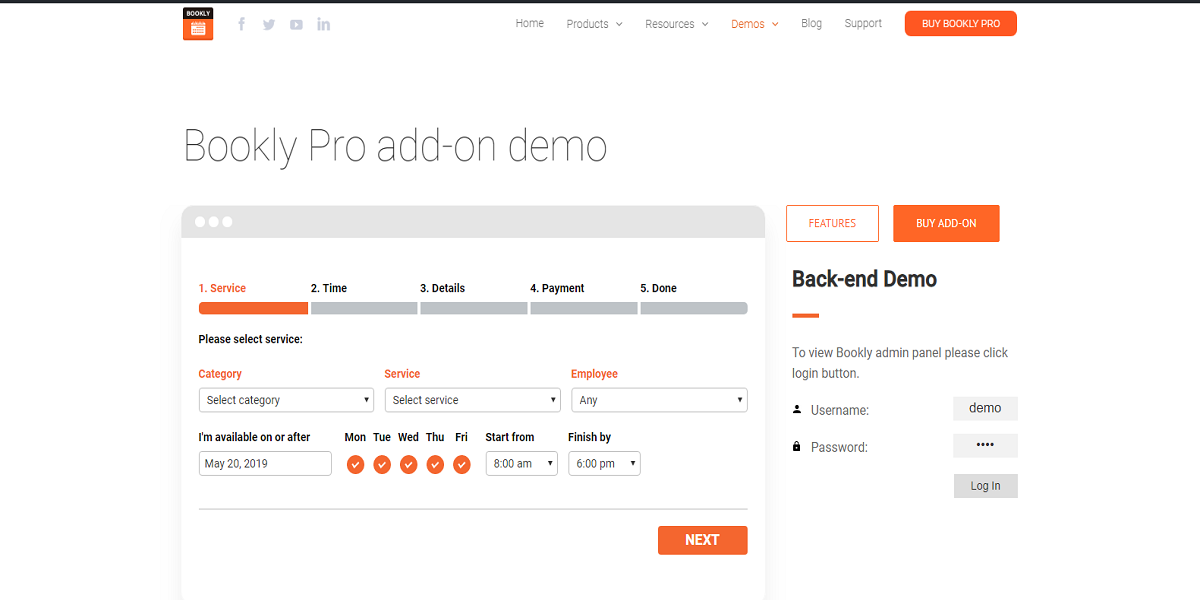Screen dimensions: 1200x600
Task: Click the lock icon beside Password
Action: pyautogui.click(x=797, y=446)
